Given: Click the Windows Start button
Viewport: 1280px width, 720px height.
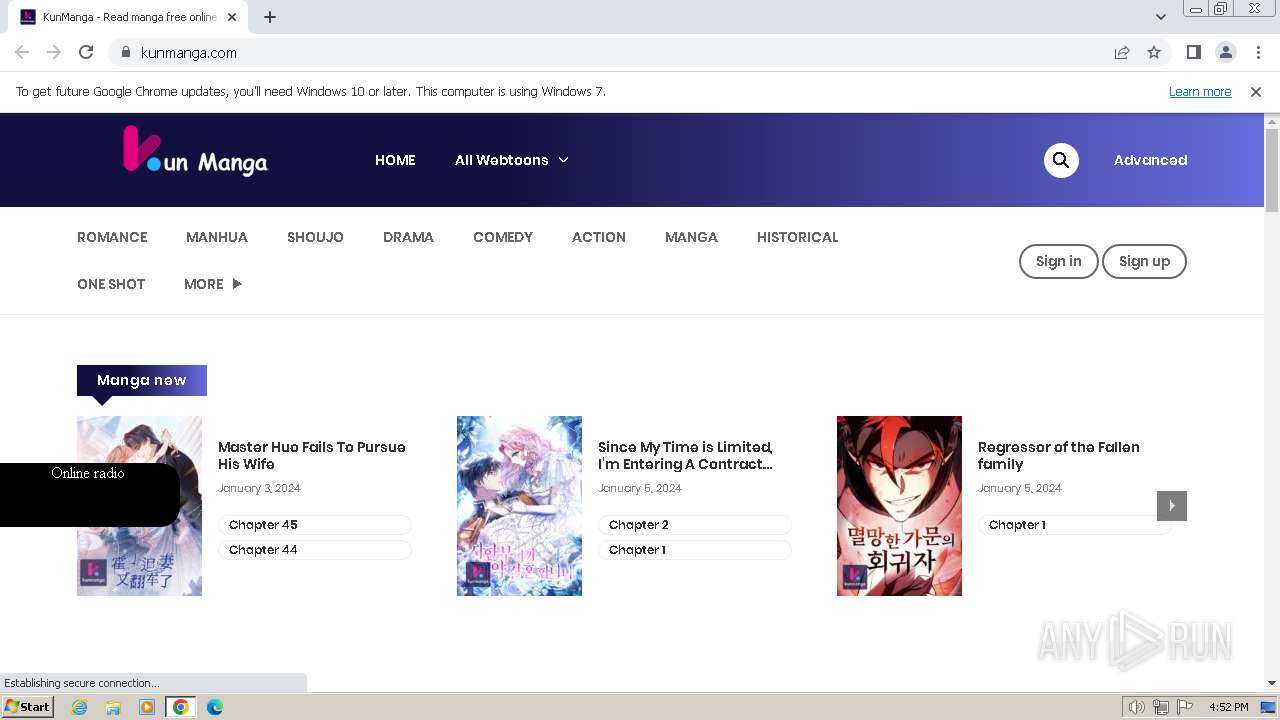Looking at the screenshot, I should point(28,707).
